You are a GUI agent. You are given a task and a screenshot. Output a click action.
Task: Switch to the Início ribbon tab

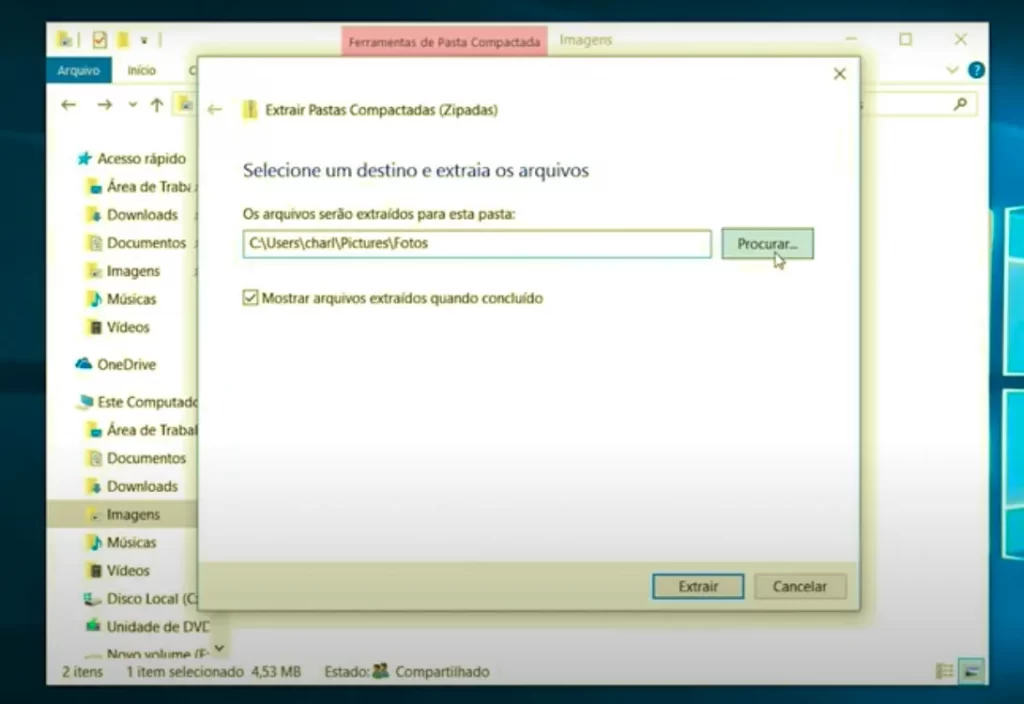pos(141,70)
